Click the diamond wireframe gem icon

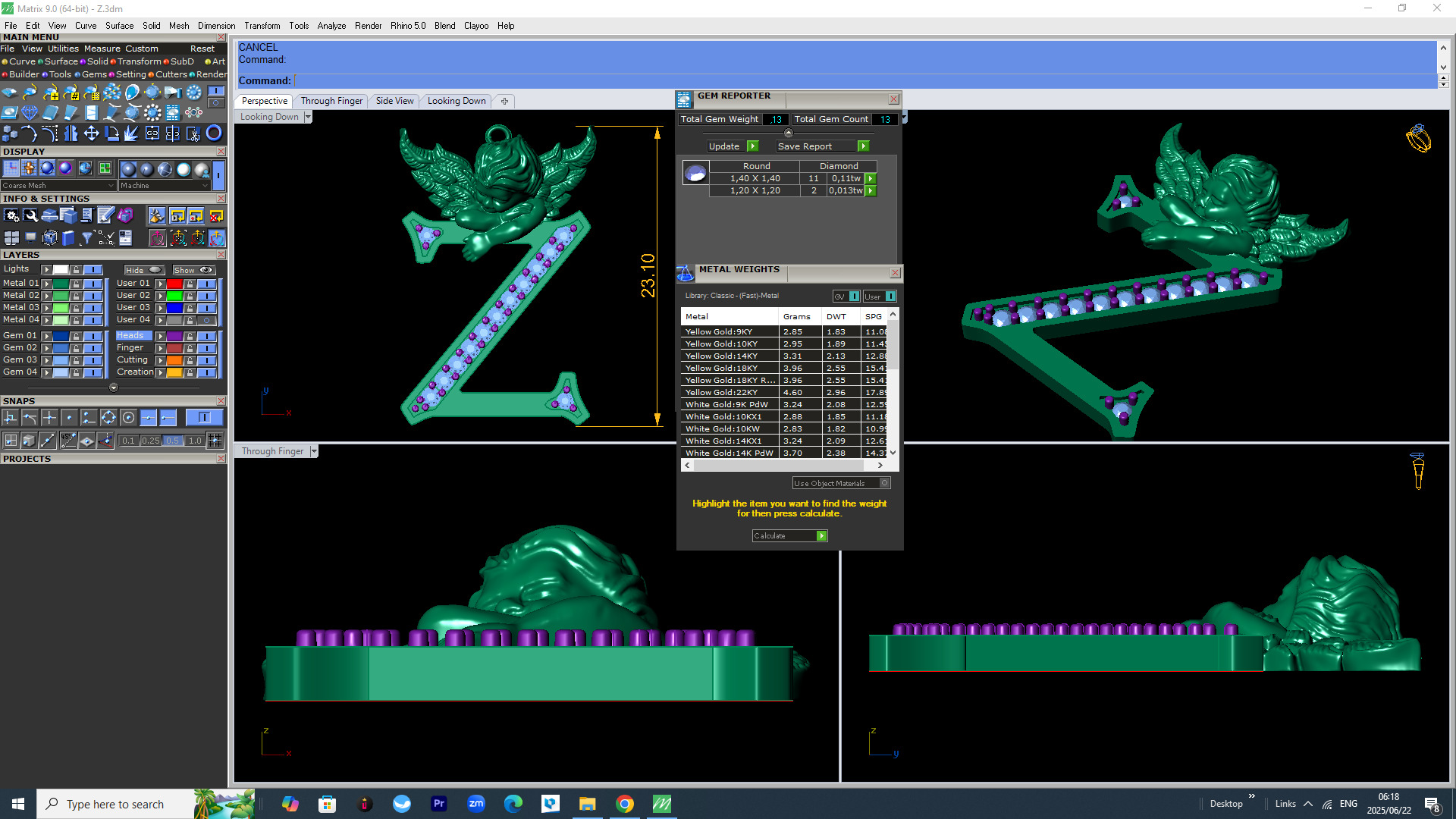coord(30,113)
